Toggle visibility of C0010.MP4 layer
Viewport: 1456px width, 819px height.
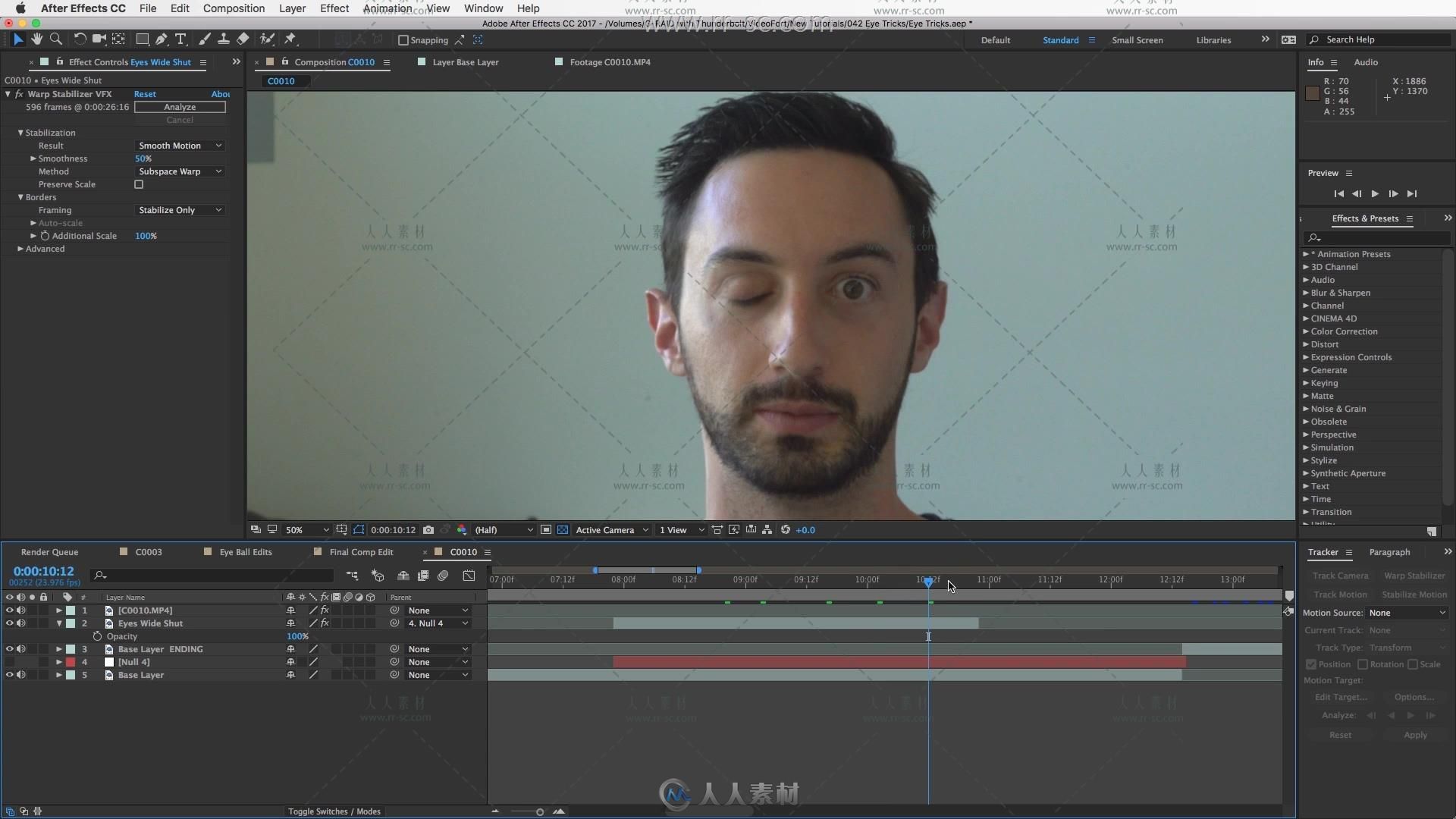[8, 610]
